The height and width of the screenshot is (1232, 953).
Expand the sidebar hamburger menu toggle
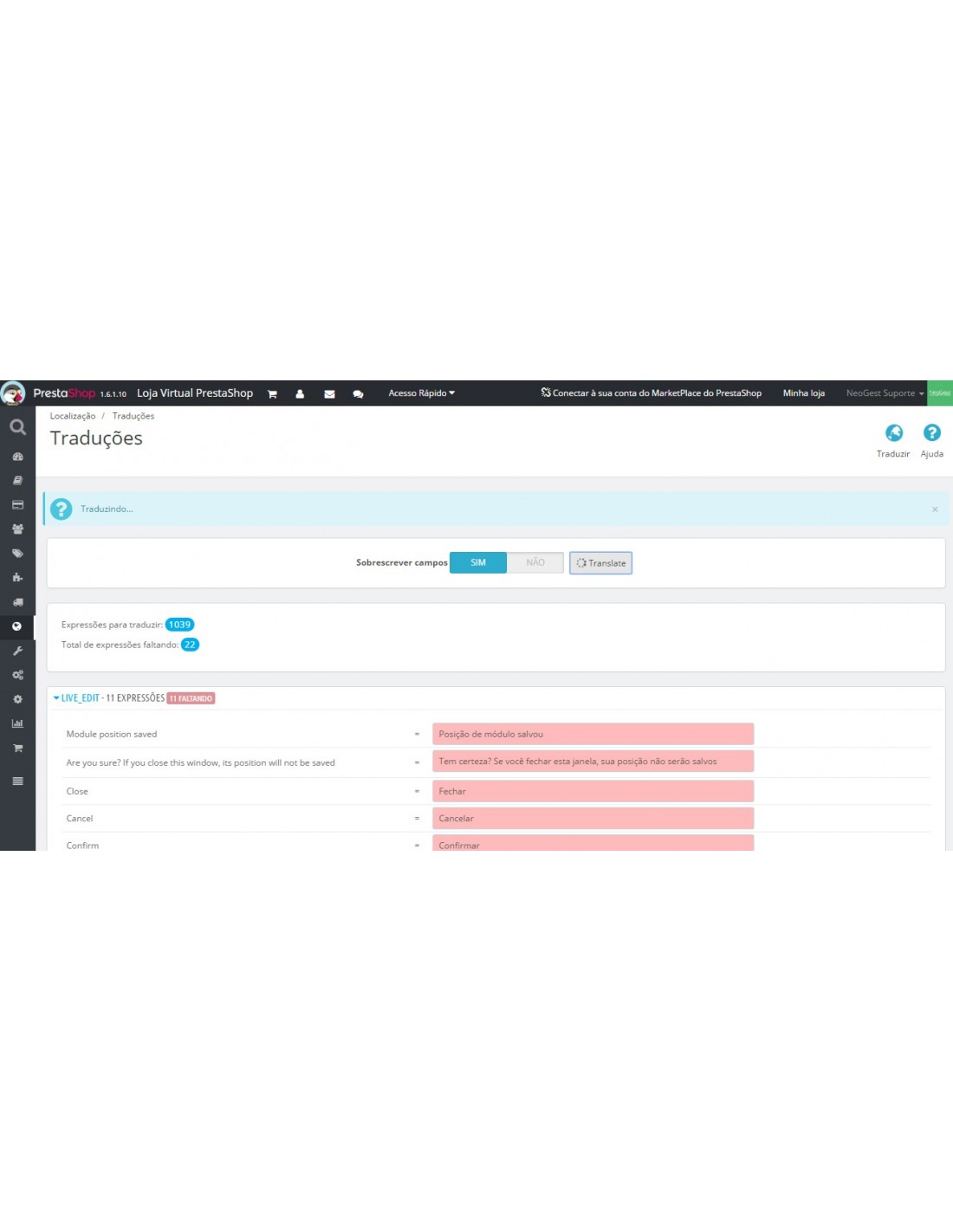(17, 781)
